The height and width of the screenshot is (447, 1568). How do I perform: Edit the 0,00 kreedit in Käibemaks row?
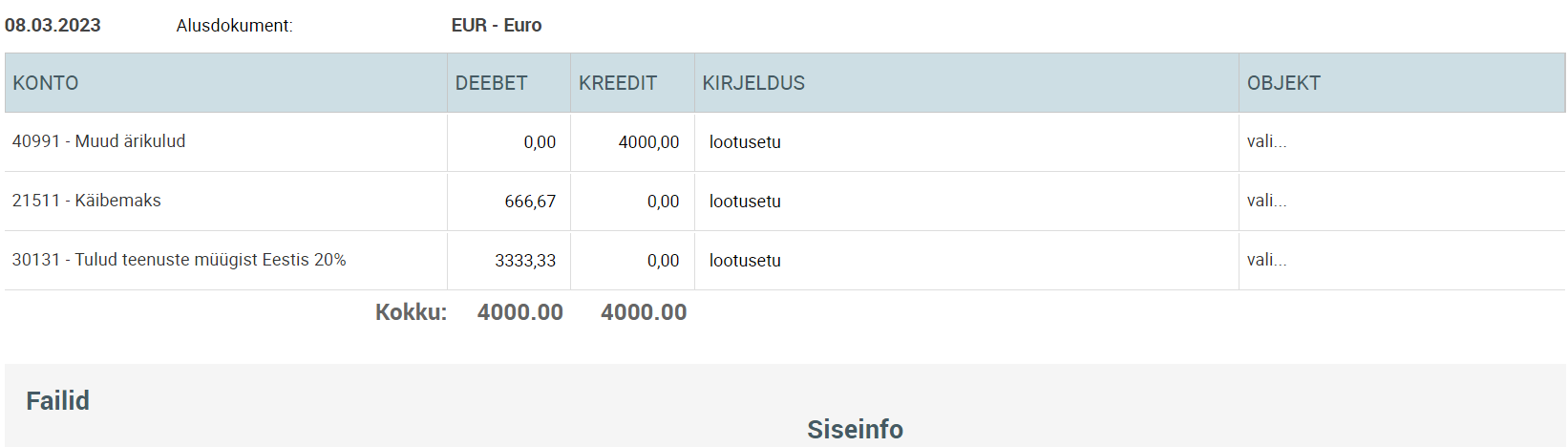[632, 202]
